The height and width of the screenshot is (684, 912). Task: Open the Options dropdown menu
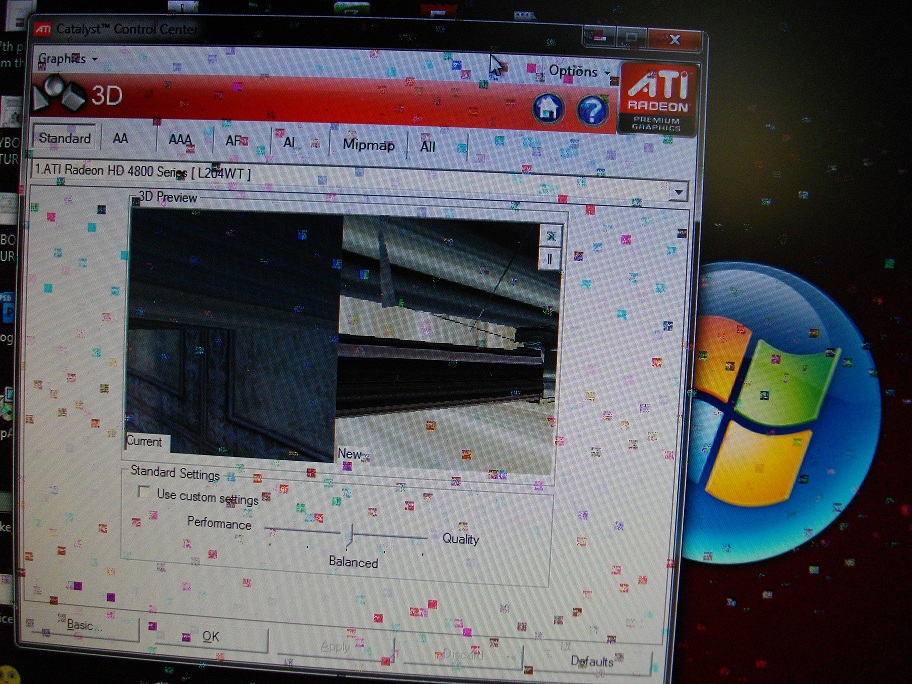tap(579, 72)
